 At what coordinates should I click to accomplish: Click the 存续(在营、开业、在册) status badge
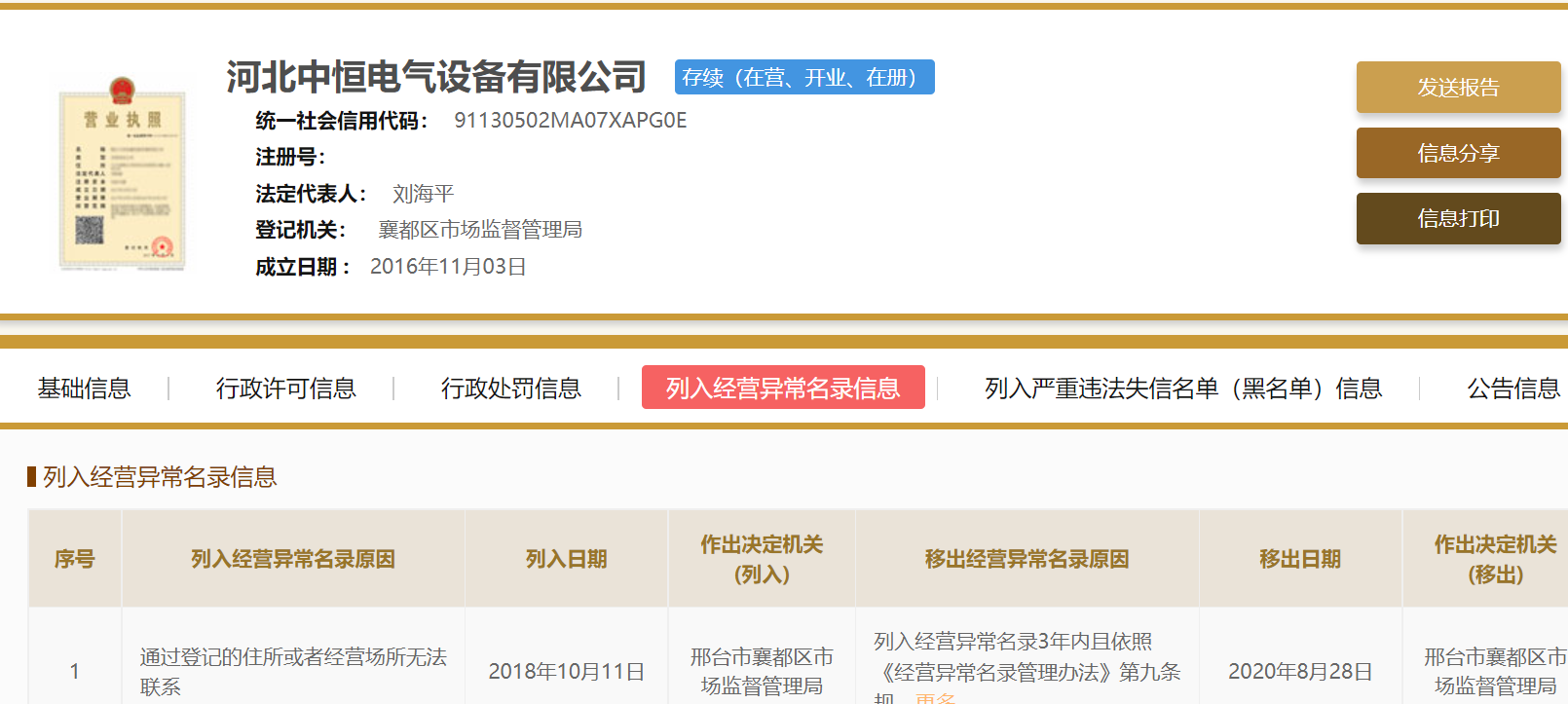pyautogui.click(x=804, y=77)
